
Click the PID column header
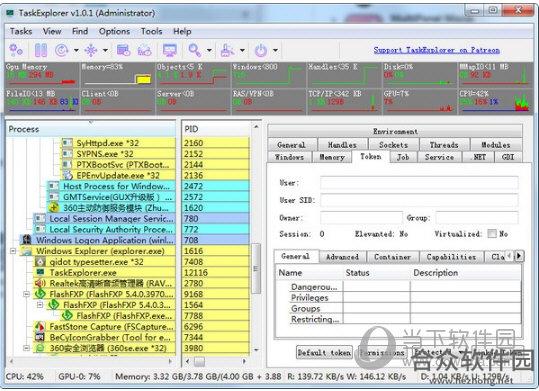pyautogui.click(x=217, y=129)
